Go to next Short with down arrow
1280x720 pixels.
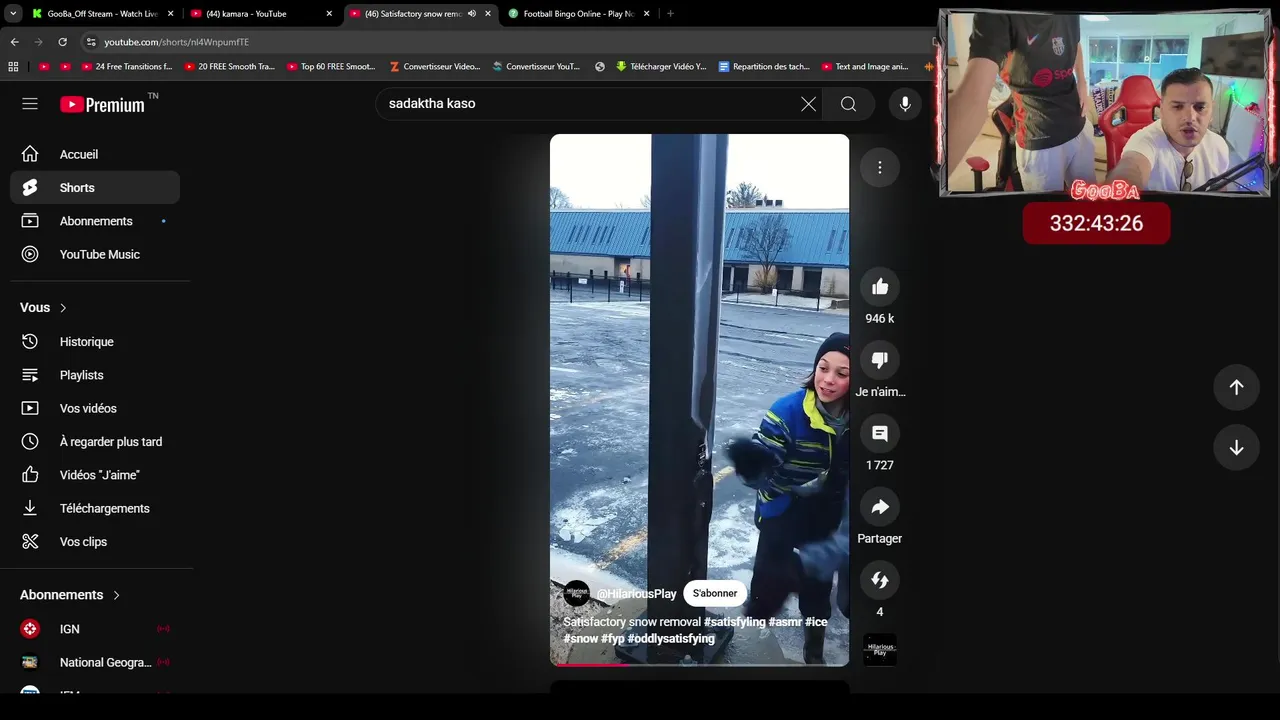[1236, 448]
